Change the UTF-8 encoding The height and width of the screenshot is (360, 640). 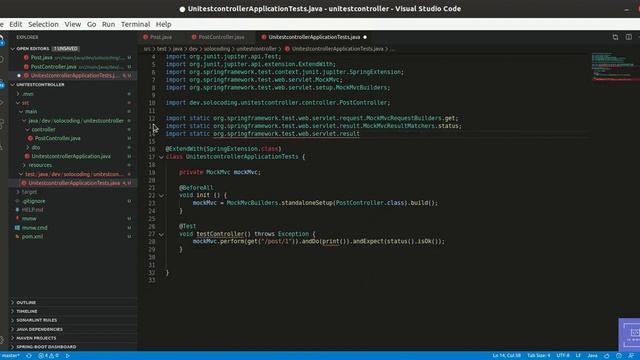[x=563, y=356]
